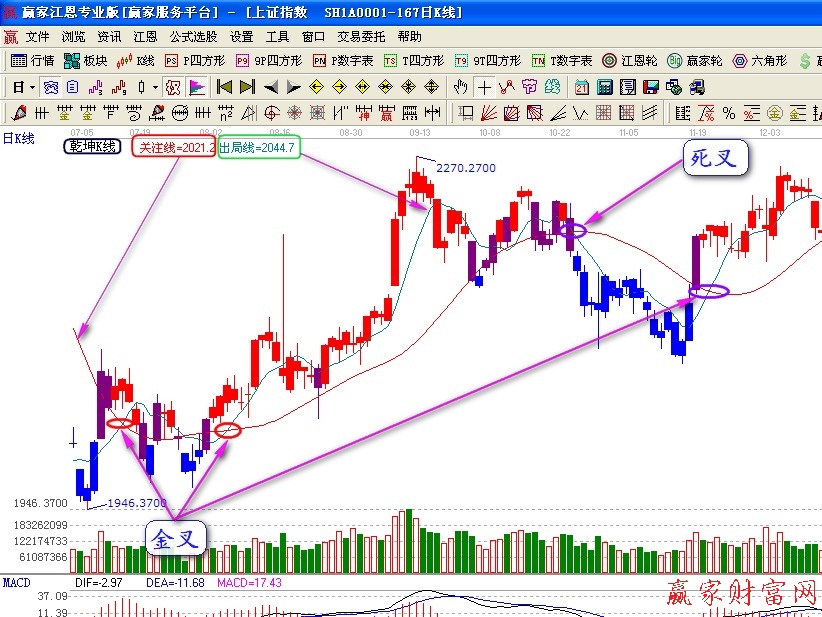Open the 江恩 menu

click(x=144, y=37)
